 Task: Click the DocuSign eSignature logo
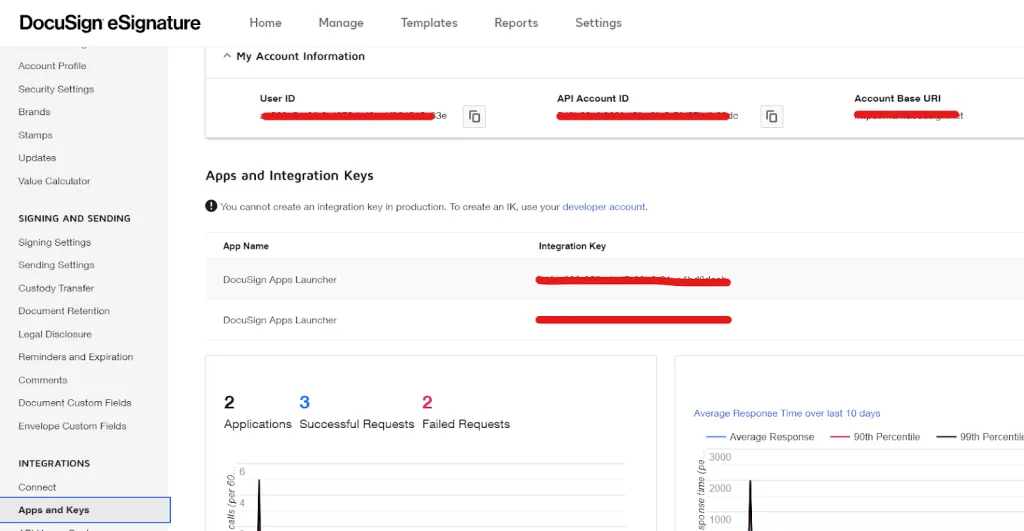[x=110, y=23]
